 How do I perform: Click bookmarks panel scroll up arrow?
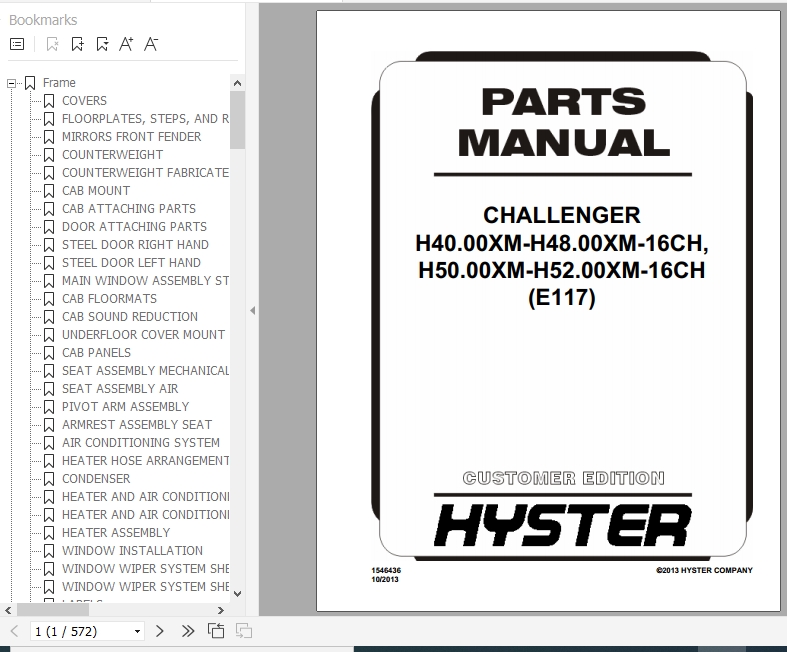237,83
